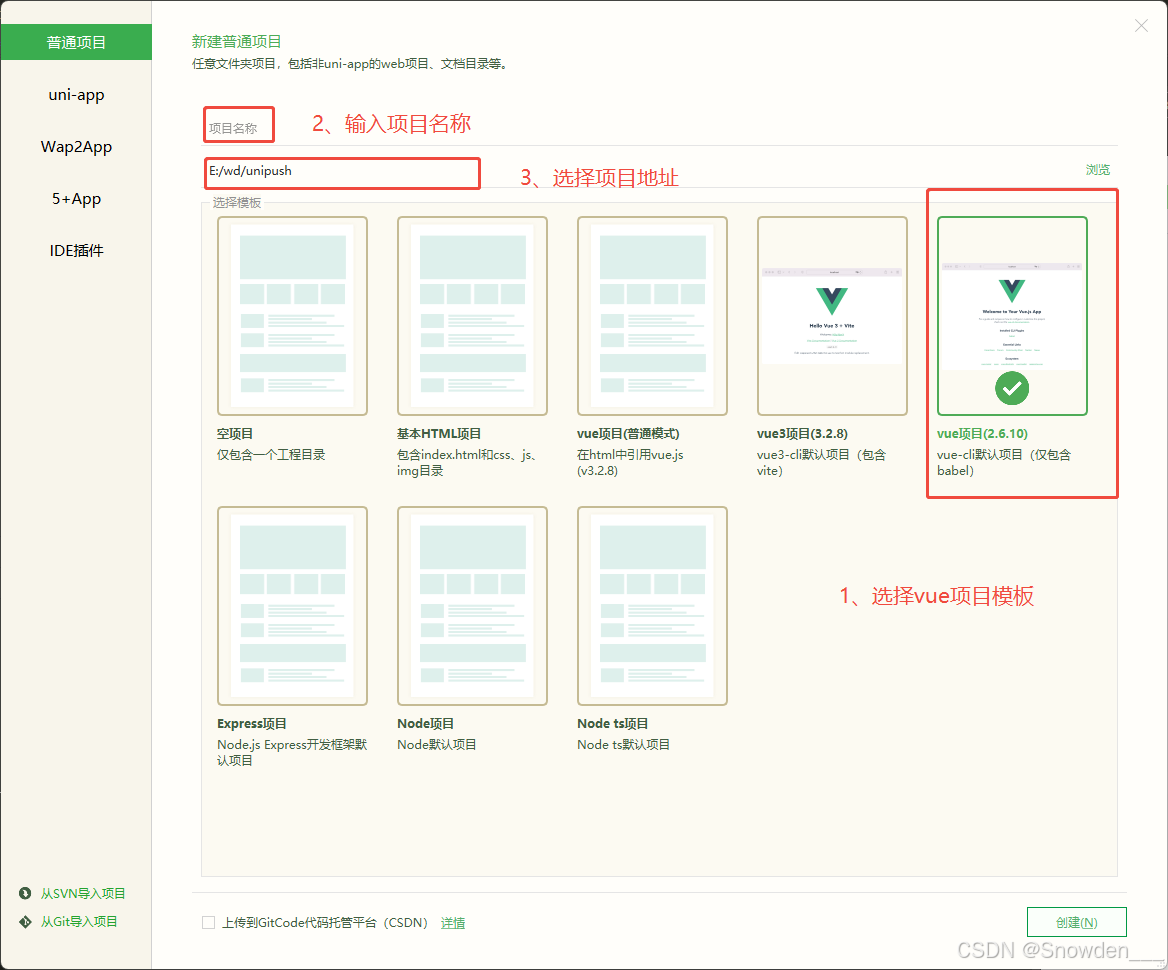Screen dimensions: 1168x970
Task: Select the 基本HTML项目 template thumbnail
Action: tap(472, 316)
